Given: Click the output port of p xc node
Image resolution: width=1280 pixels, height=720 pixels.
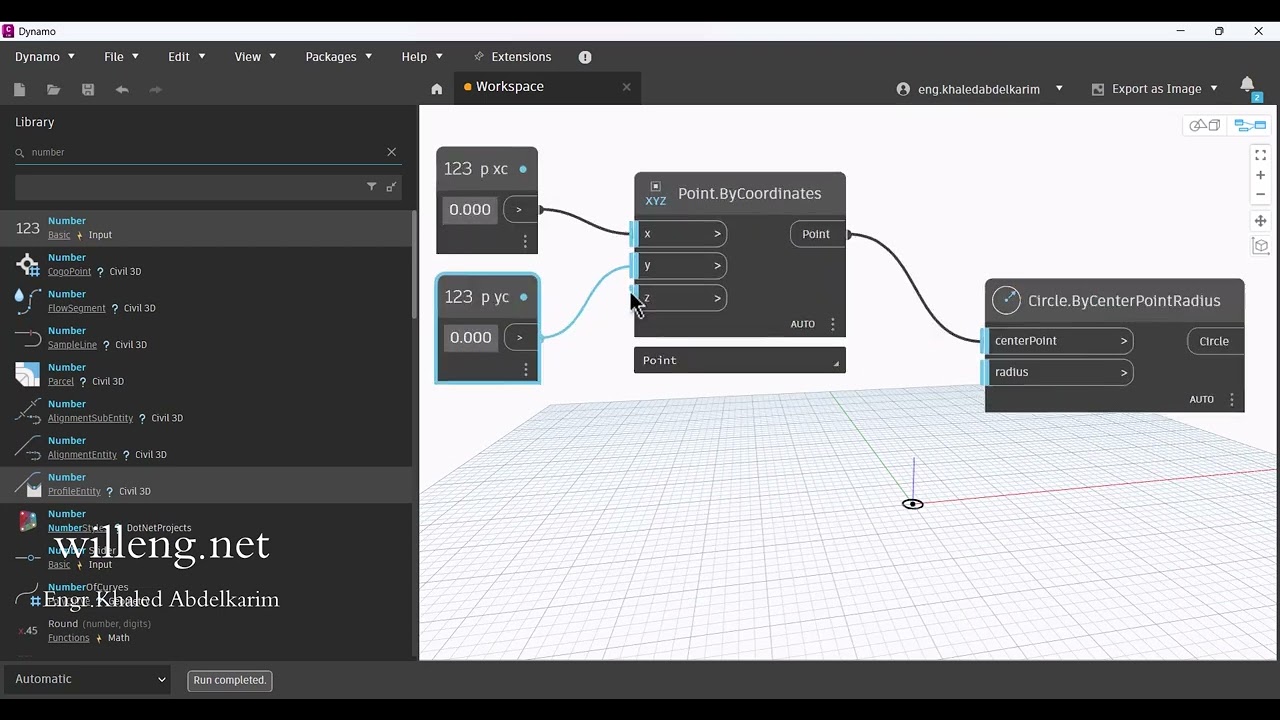Looking at the screenshot, I should coord(519,210).
